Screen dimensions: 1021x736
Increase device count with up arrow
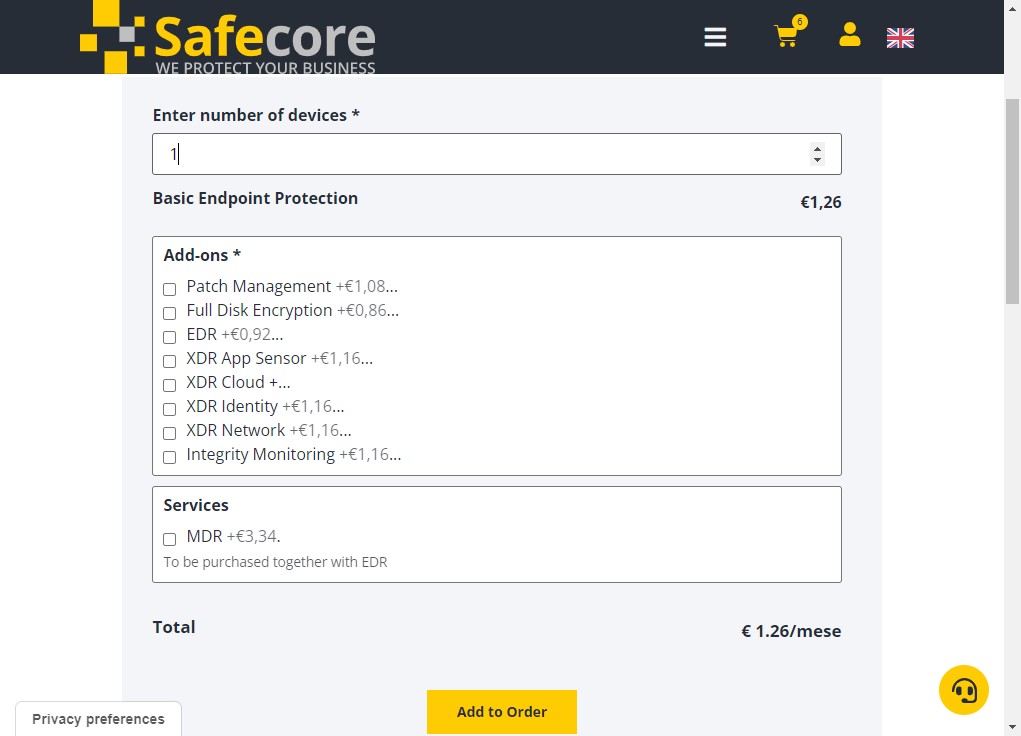pos(817,149)
